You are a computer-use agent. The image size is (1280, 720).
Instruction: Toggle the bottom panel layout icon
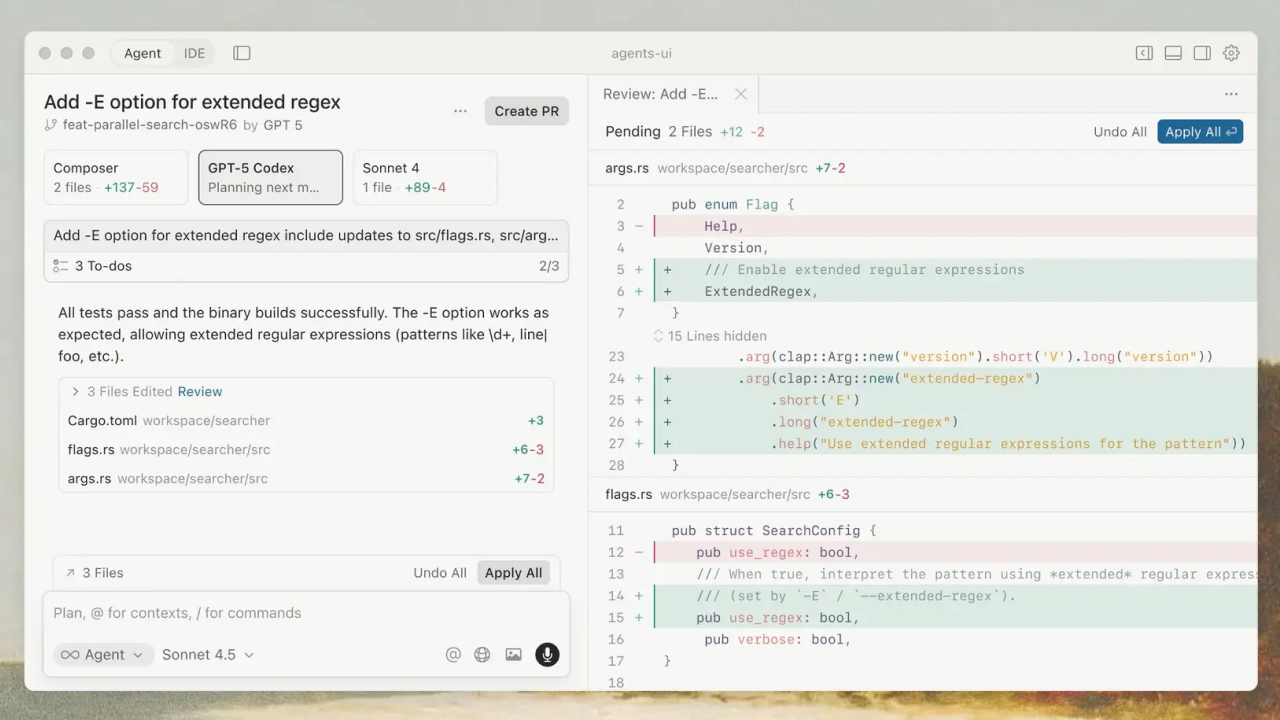coord(1173,53)
